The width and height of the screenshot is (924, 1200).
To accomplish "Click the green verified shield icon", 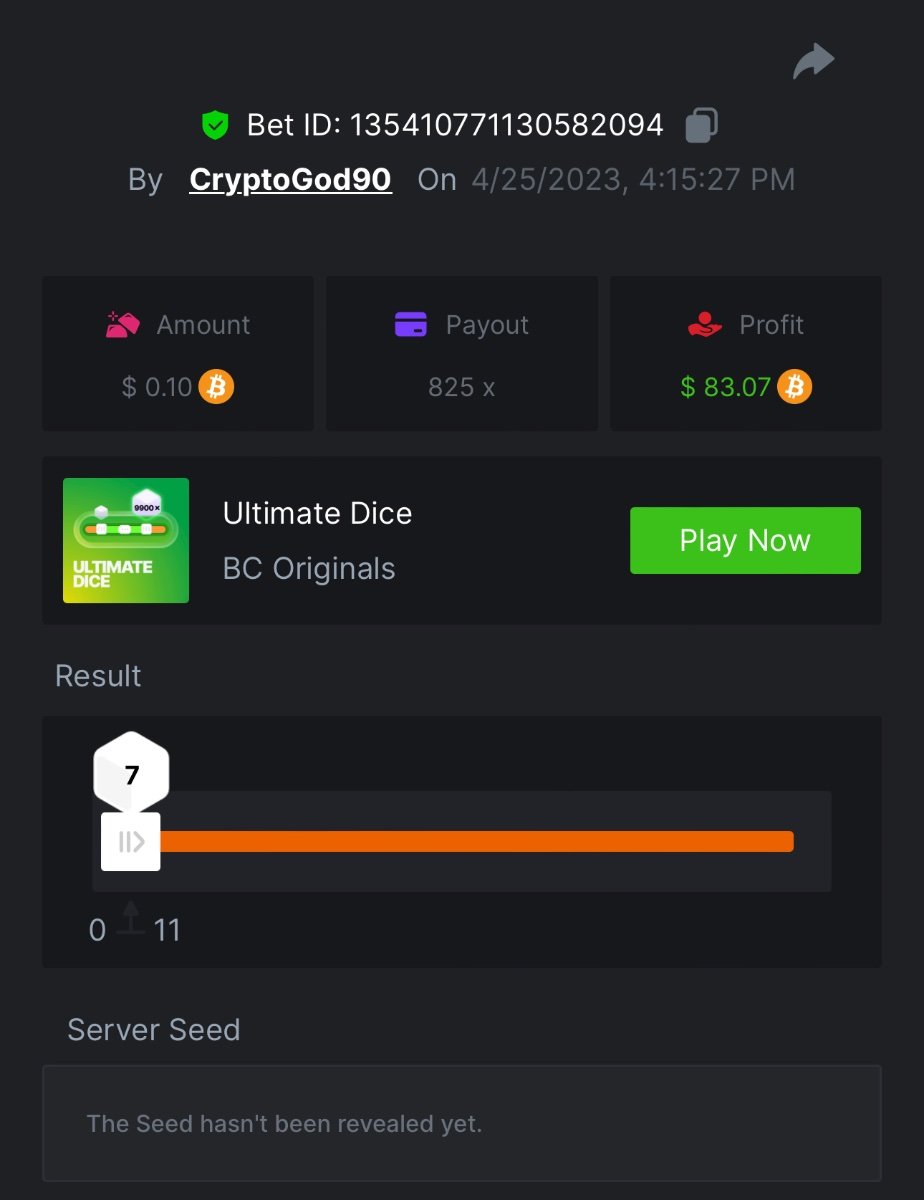I will pyautogui.click(x=215, y=125).
